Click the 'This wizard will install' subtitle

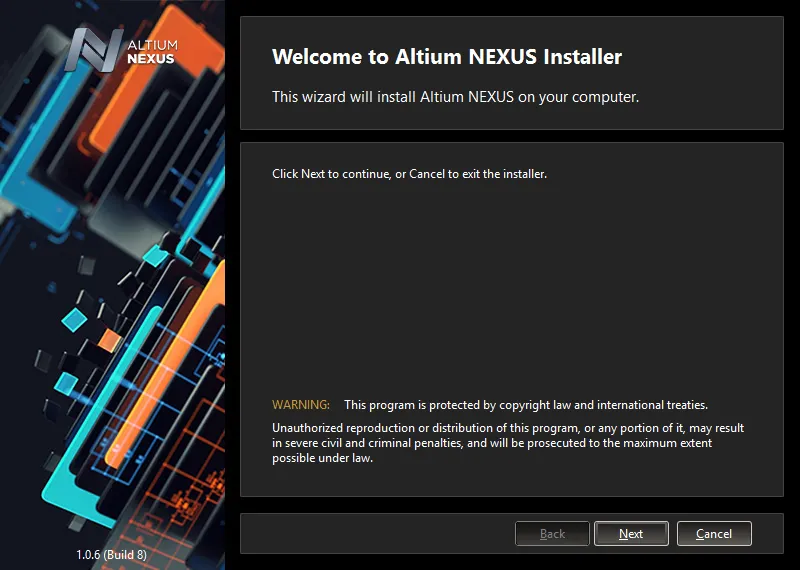pyautogui.click(x=455, y=96)
